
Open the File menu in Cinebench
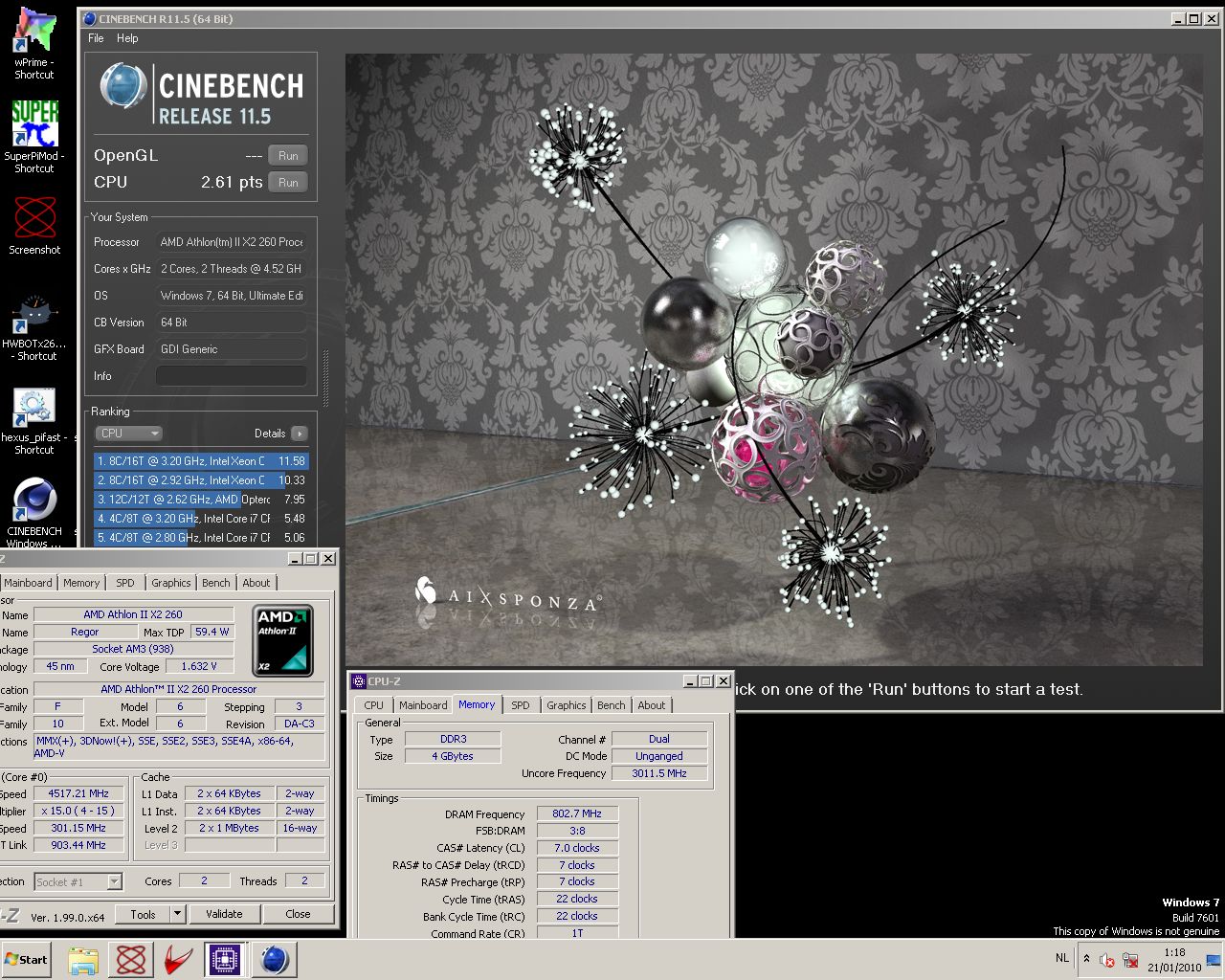(x=96, y=38)
